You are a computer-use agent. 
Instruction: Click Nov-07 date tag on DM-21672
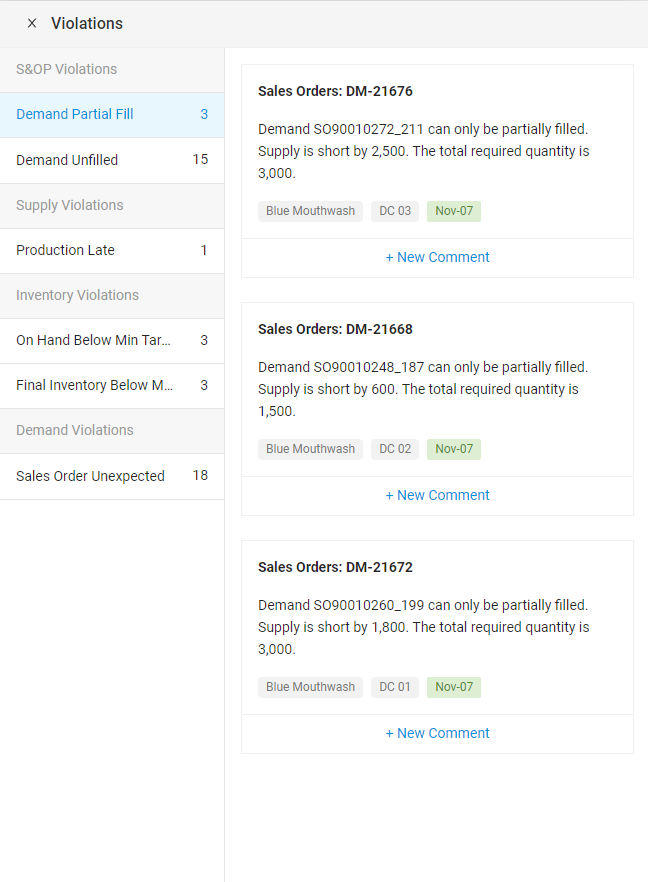454,687
